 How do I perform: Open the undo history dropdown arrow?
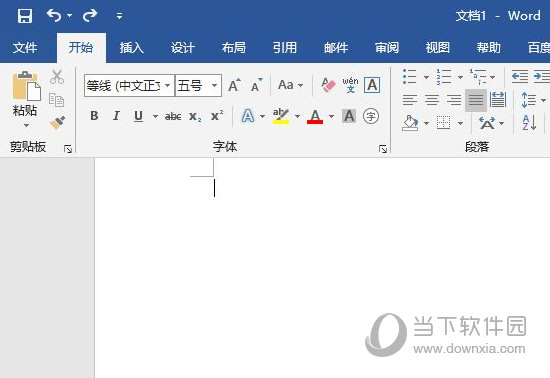(x=69, y=16)
